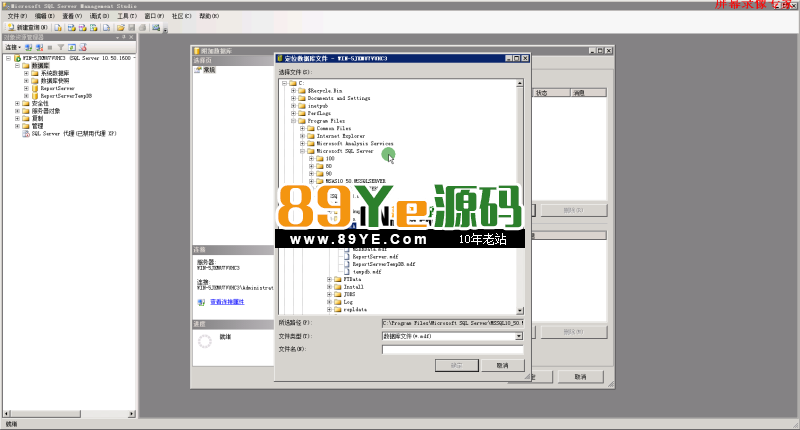
Task: Expand the 复制 (Replication) node
Action: coord(17,118)
